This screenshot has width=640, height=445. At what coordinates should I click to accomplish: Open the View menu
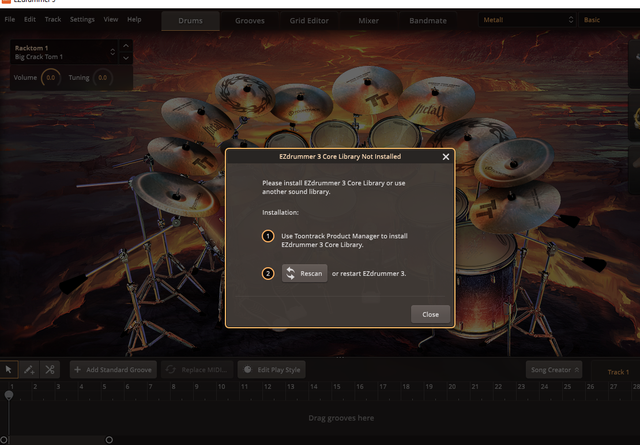[111, 19]
